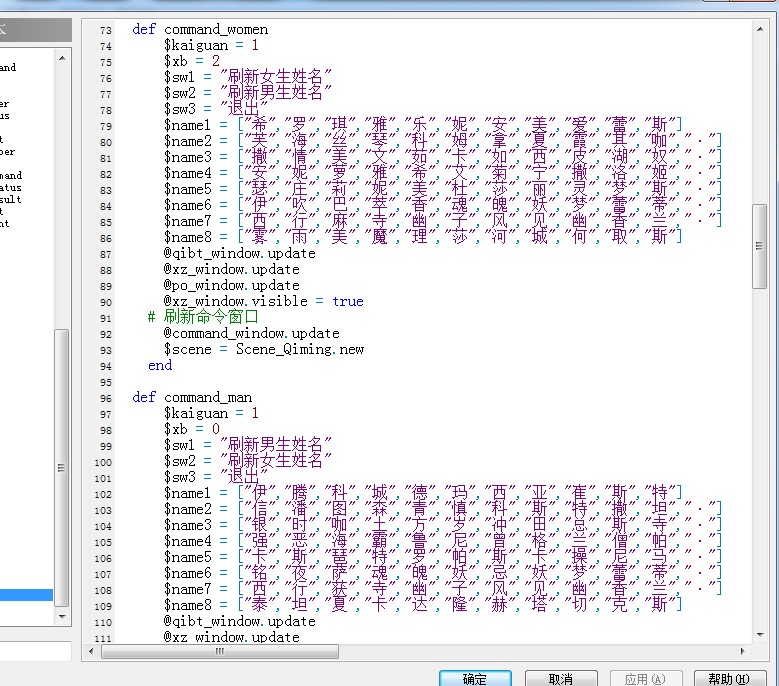Click '$name4' on line 82
779x686 pixels.
pyautogui.click(x=187, y=173)
